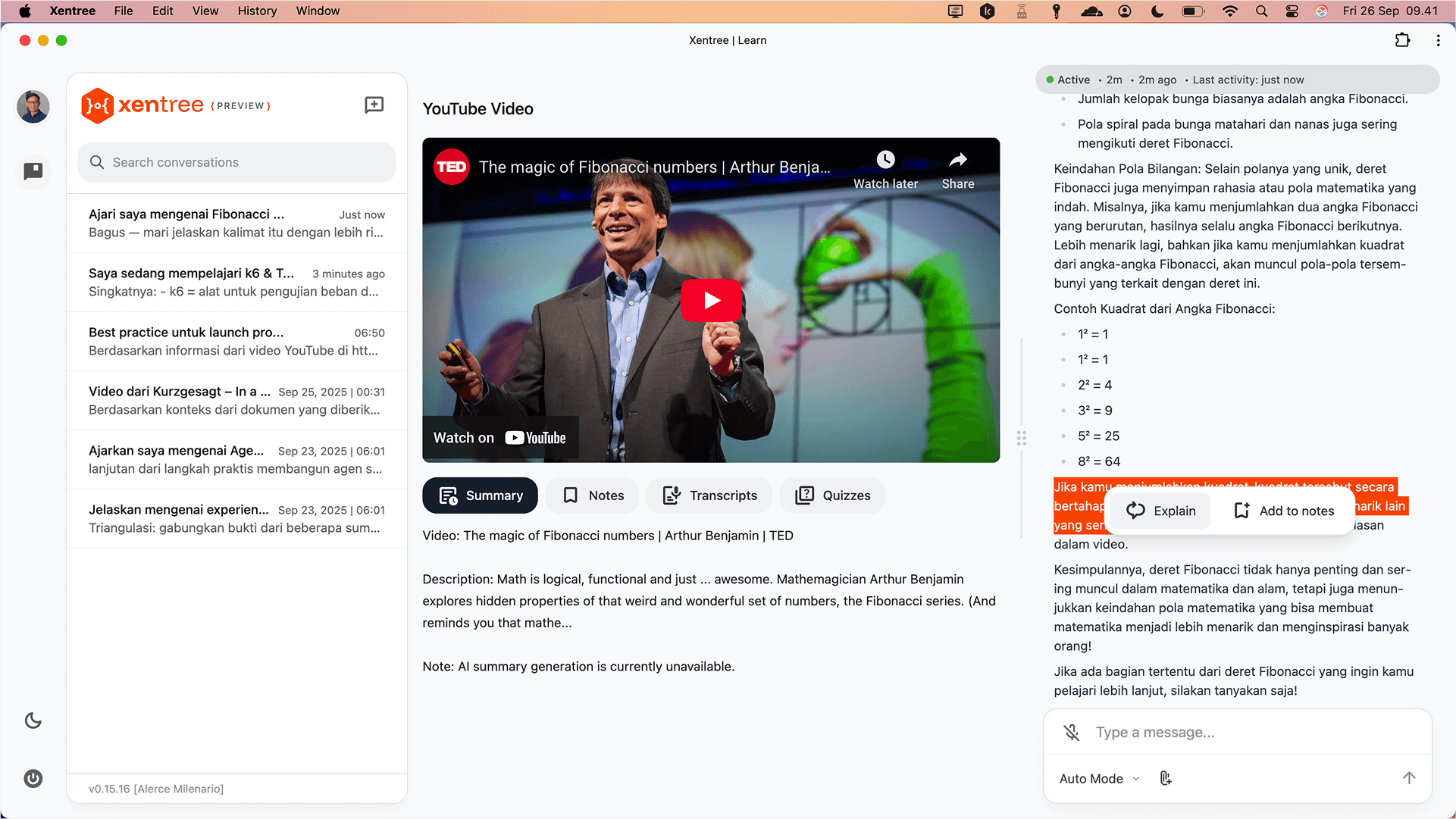The image size is (1456, 819).
Task: Open the chat history sidebar icon
Action: 33,171
